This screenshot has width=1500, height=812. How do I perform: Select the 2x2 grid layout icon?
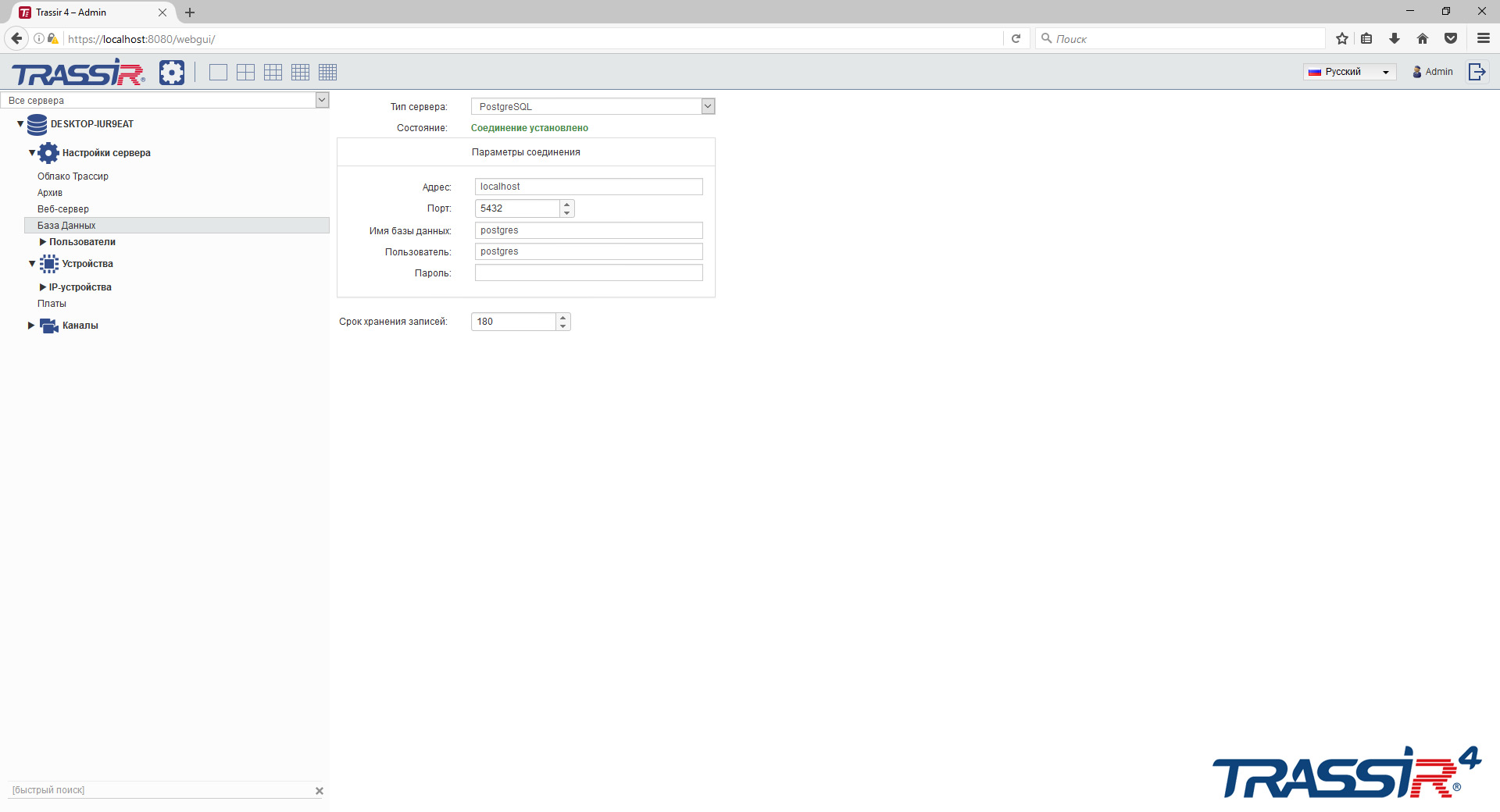pos(245,72)
